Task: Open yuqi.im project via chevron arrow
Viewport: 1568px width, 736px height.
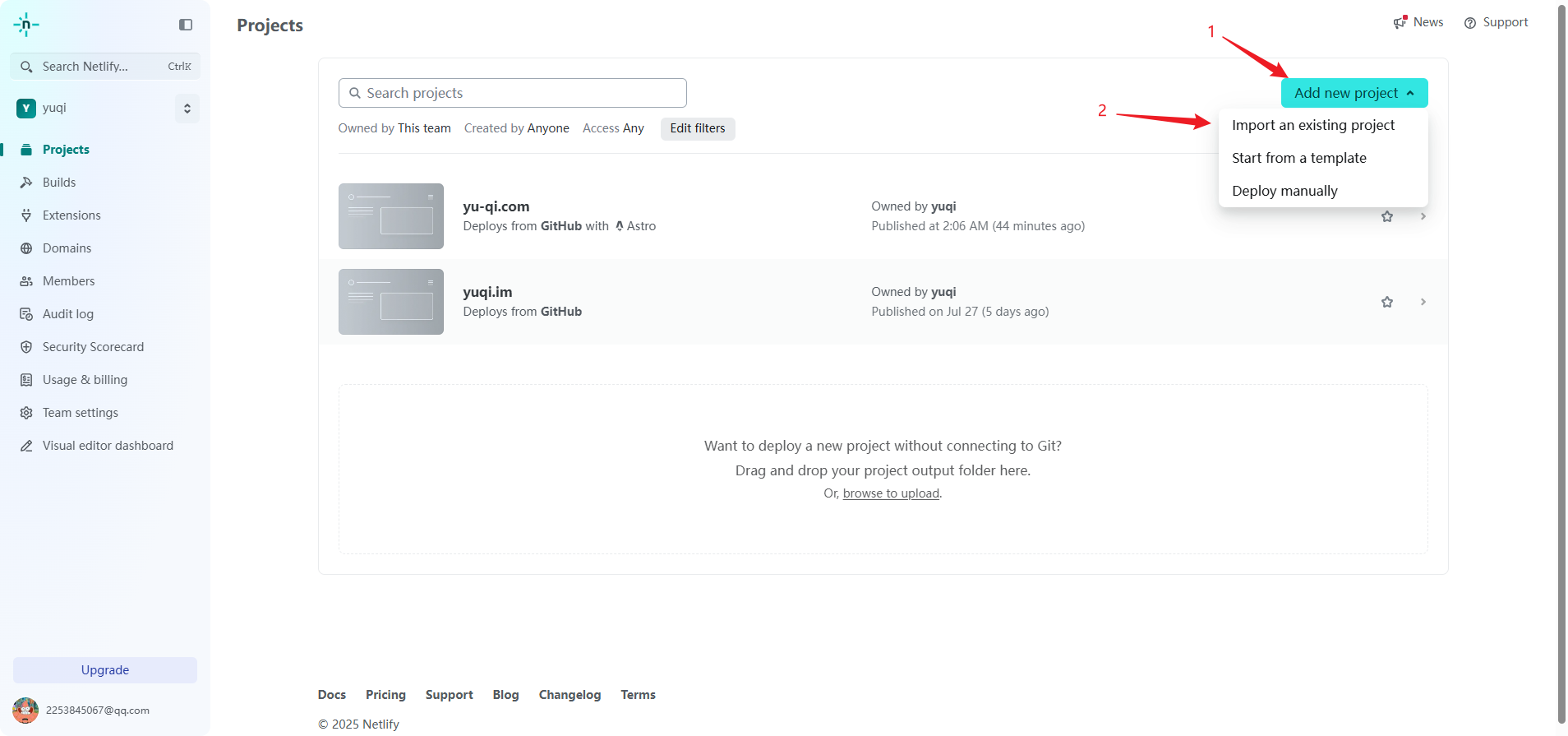Action: 1423,302
